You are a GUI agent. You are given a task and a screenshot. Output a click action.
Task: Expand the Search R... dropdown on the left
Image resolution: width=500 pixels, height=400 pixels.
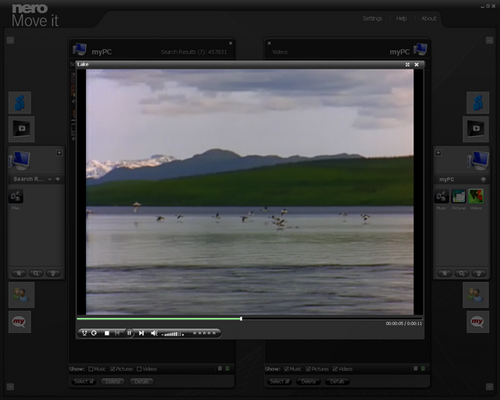point(50,179)
